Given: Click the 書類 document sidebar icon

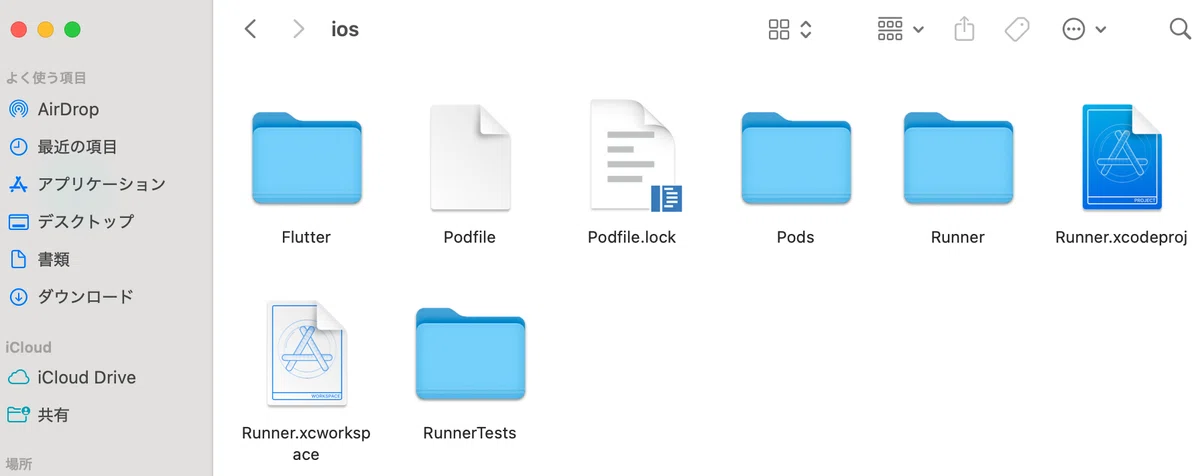Looking at the screenshot, I should pyautogui.click(x=18, y=259).
